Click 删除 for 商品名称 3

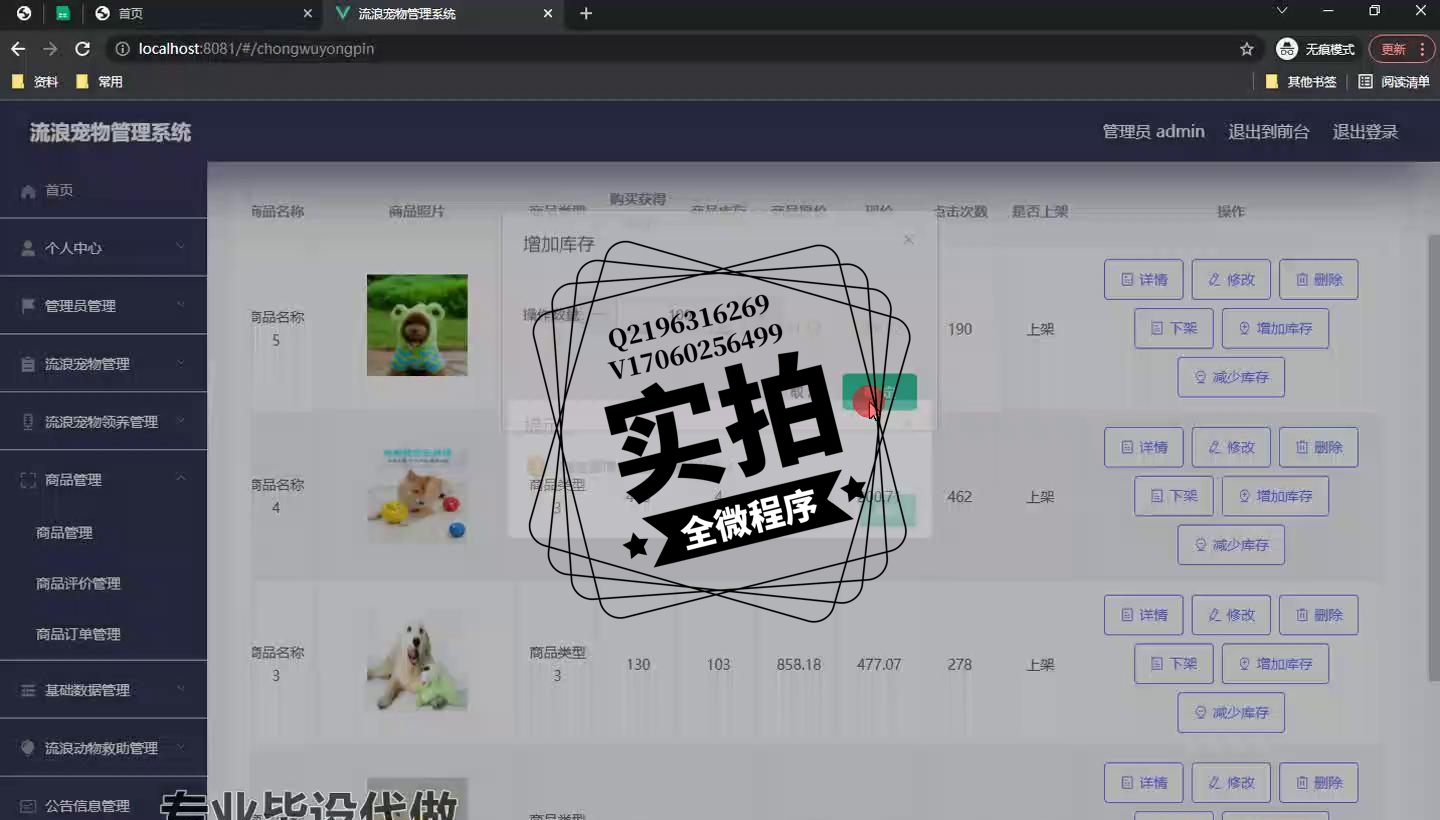1319,615
